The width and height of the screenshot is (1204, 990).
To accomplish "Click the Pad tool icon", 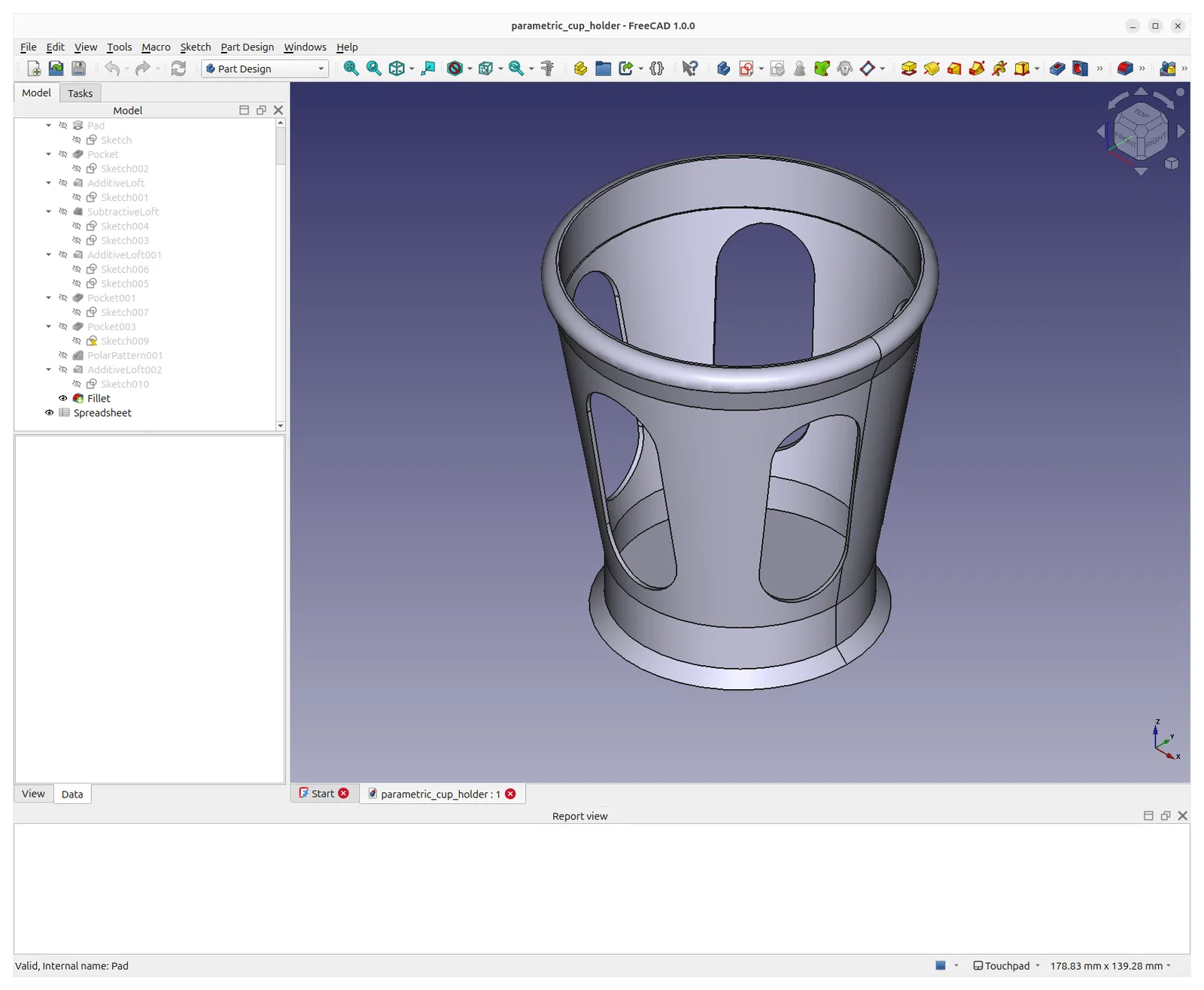I will point(909,68).
